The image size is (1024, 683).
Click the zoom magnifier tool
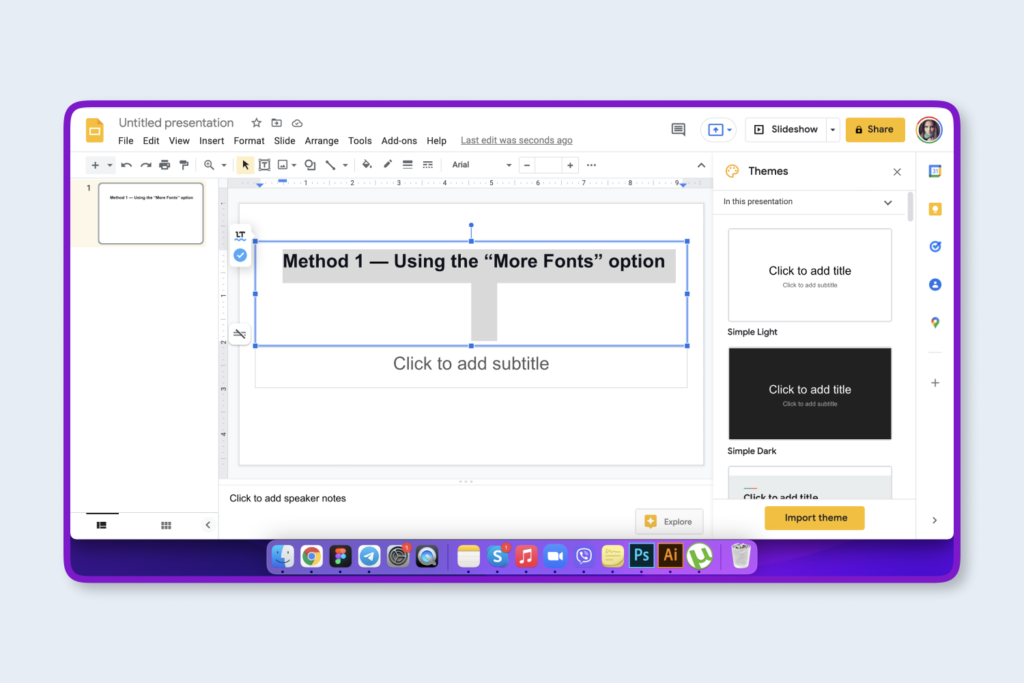pos(209,165)
